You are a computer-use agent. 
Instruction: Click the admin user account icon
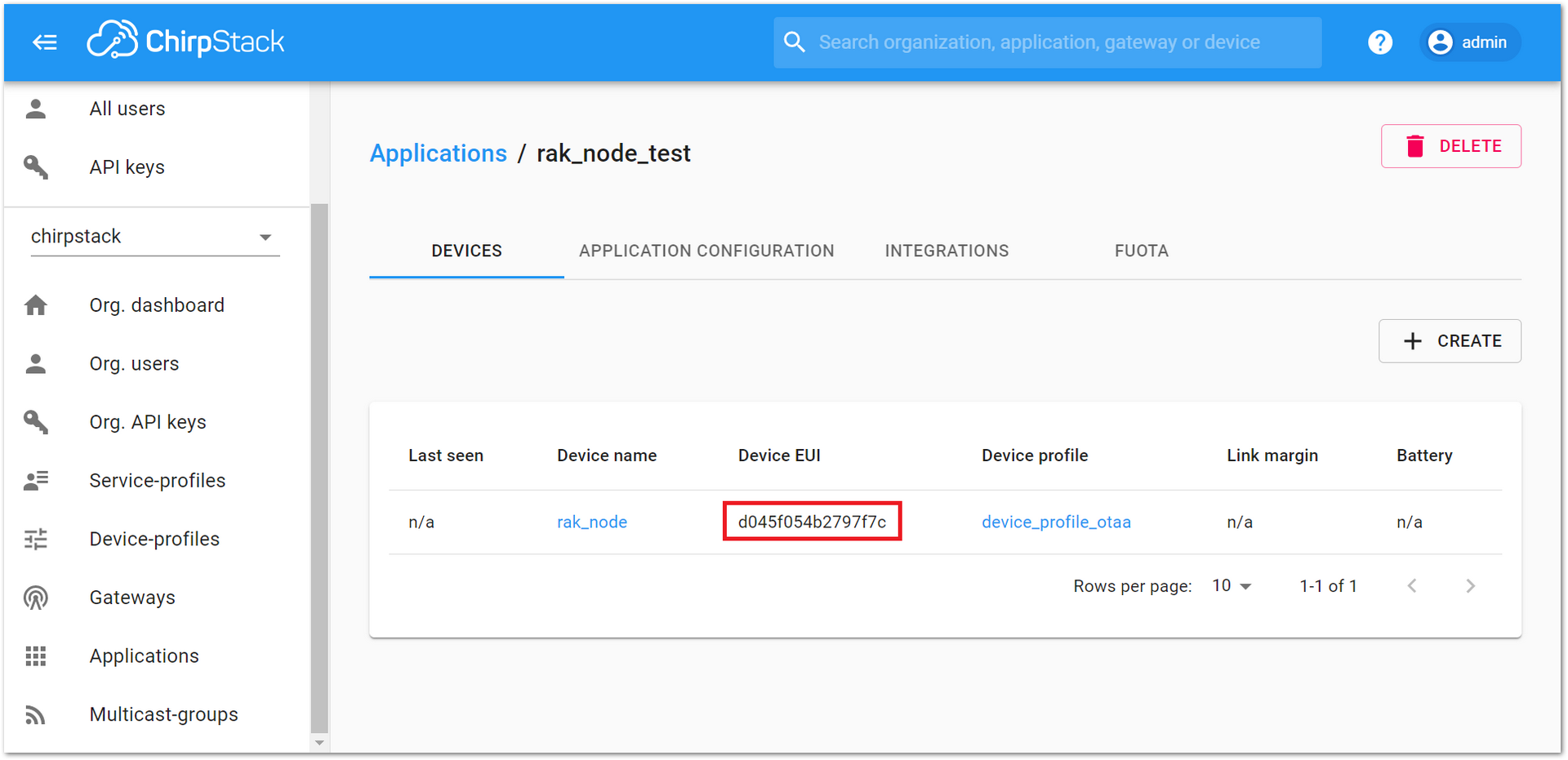(x=1441, y=42)
